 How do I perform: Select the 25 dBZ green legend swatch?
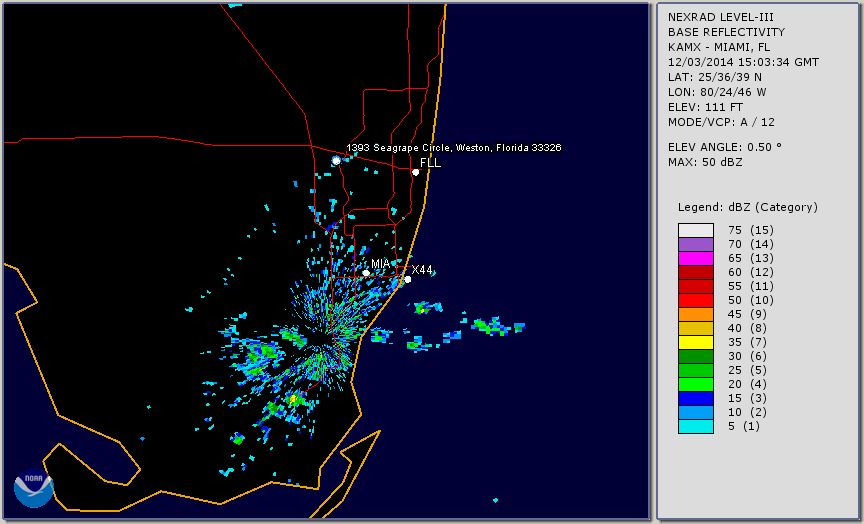tap(696, 370)
